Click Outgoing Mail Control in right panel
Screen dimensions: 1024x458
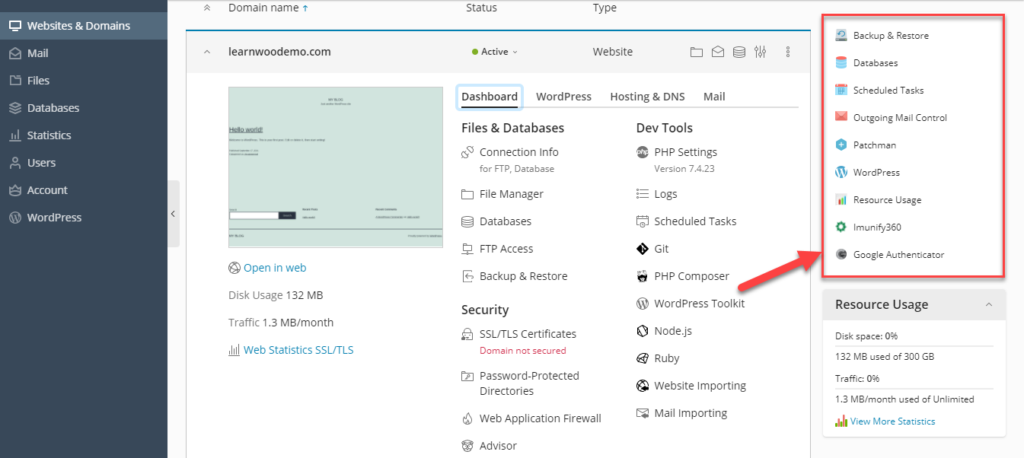click(x=900, y=118)
